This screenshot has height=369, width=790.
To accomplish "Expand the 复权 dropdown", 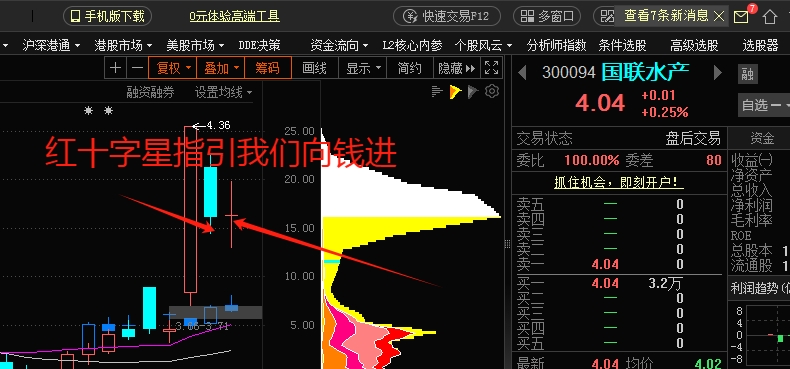I will (x=174, y=68).
